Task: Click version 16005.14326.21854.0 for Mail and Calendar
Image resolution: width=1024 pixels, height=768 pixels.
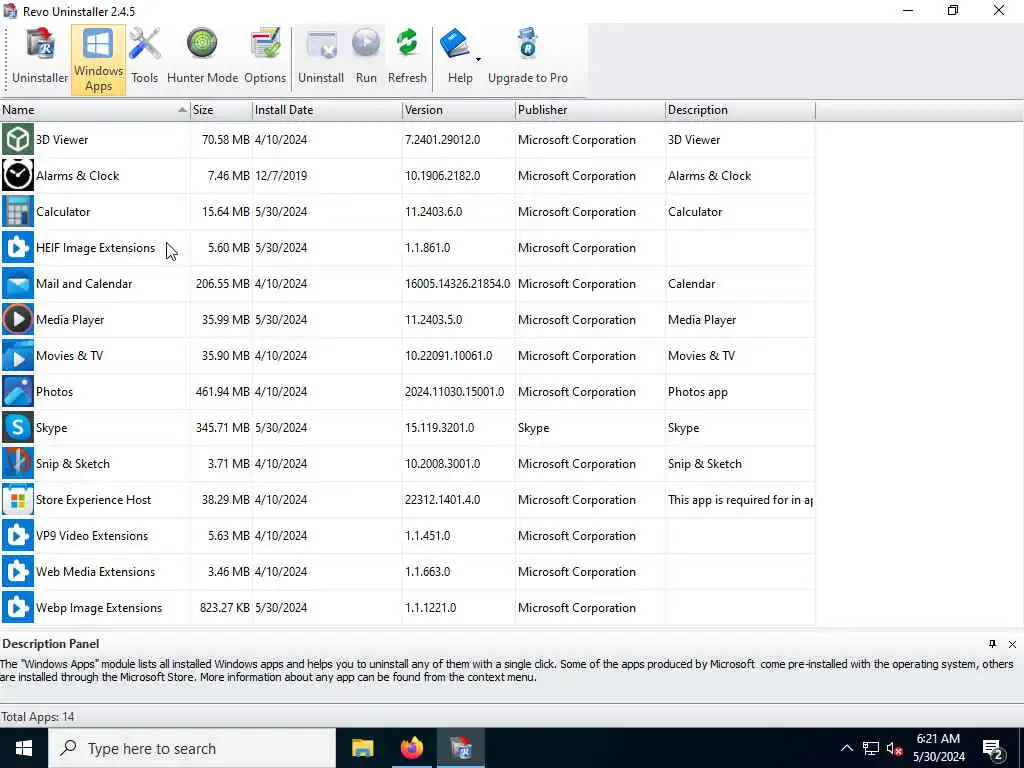Action: pos(457,283)
